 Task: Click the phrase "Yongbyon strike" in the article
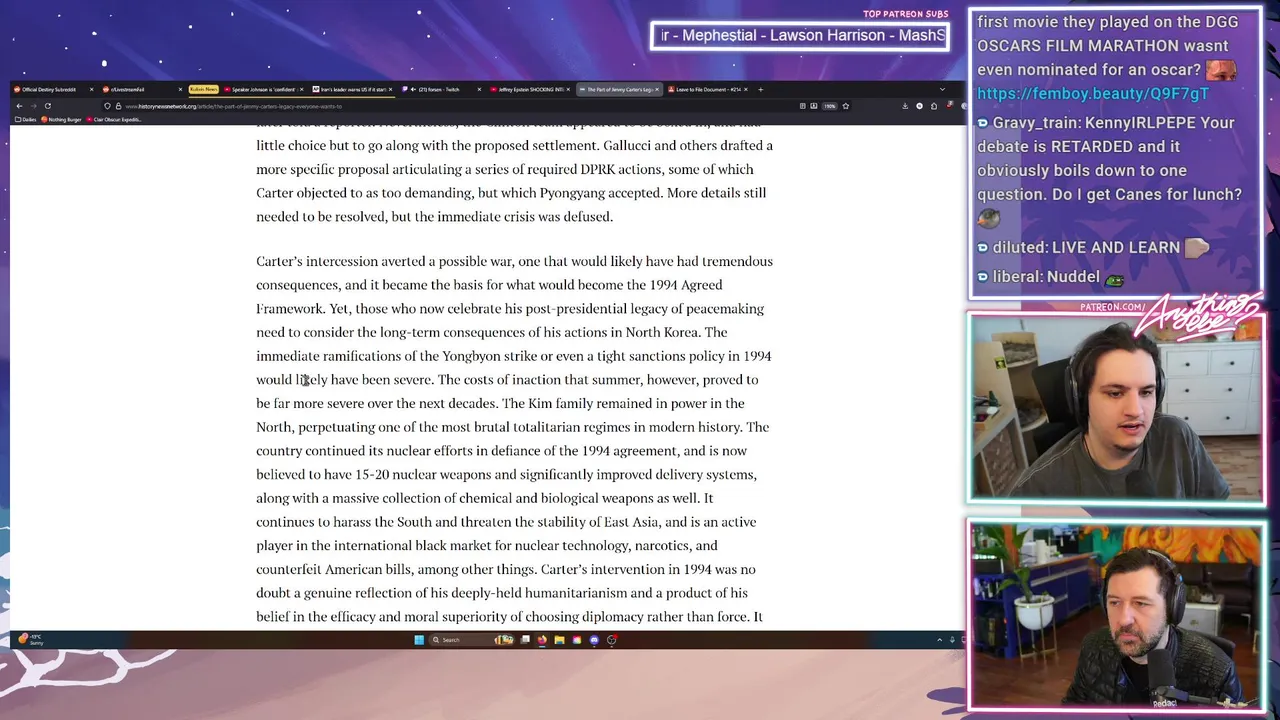coord(490,356)
